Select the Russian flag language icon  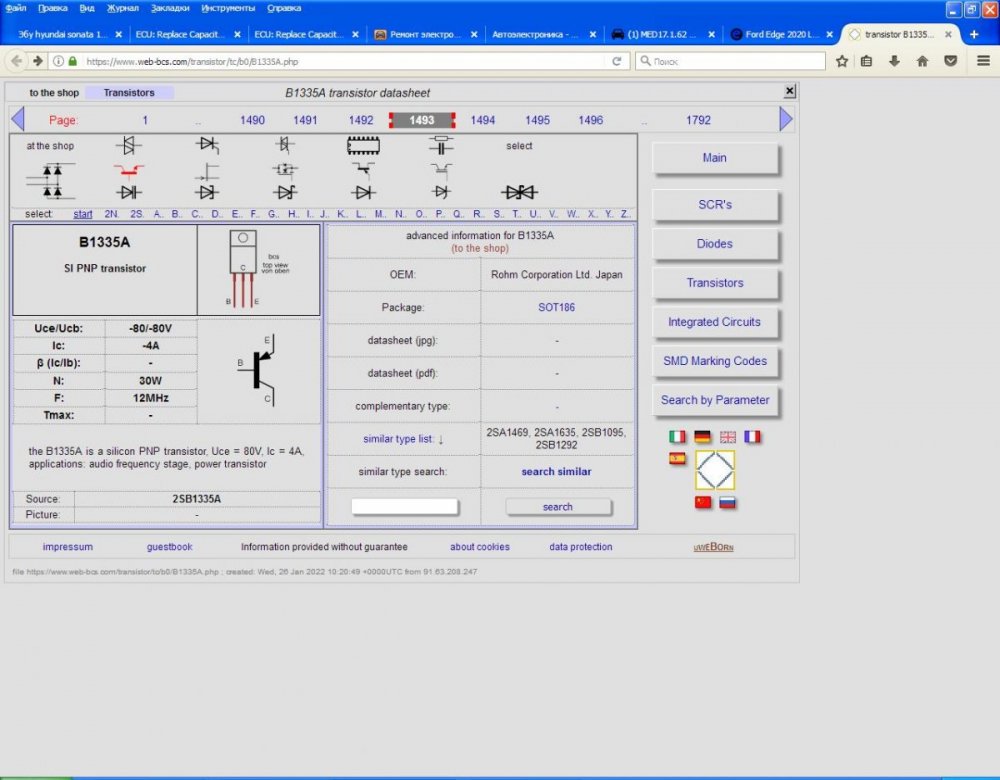pos(728,502)
